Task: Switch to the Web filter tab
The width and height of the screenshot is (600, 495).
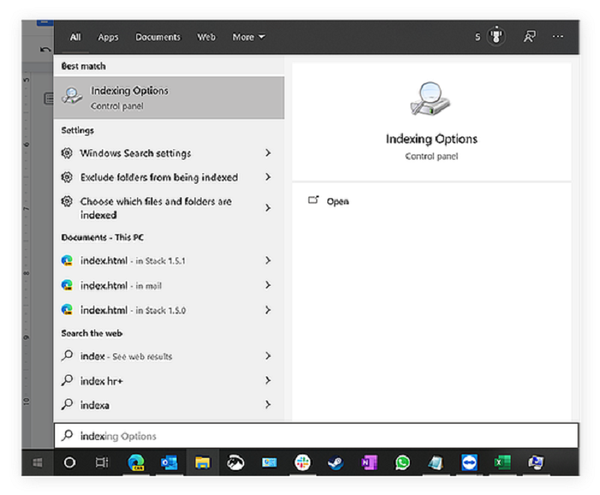Action: (206, 37)
